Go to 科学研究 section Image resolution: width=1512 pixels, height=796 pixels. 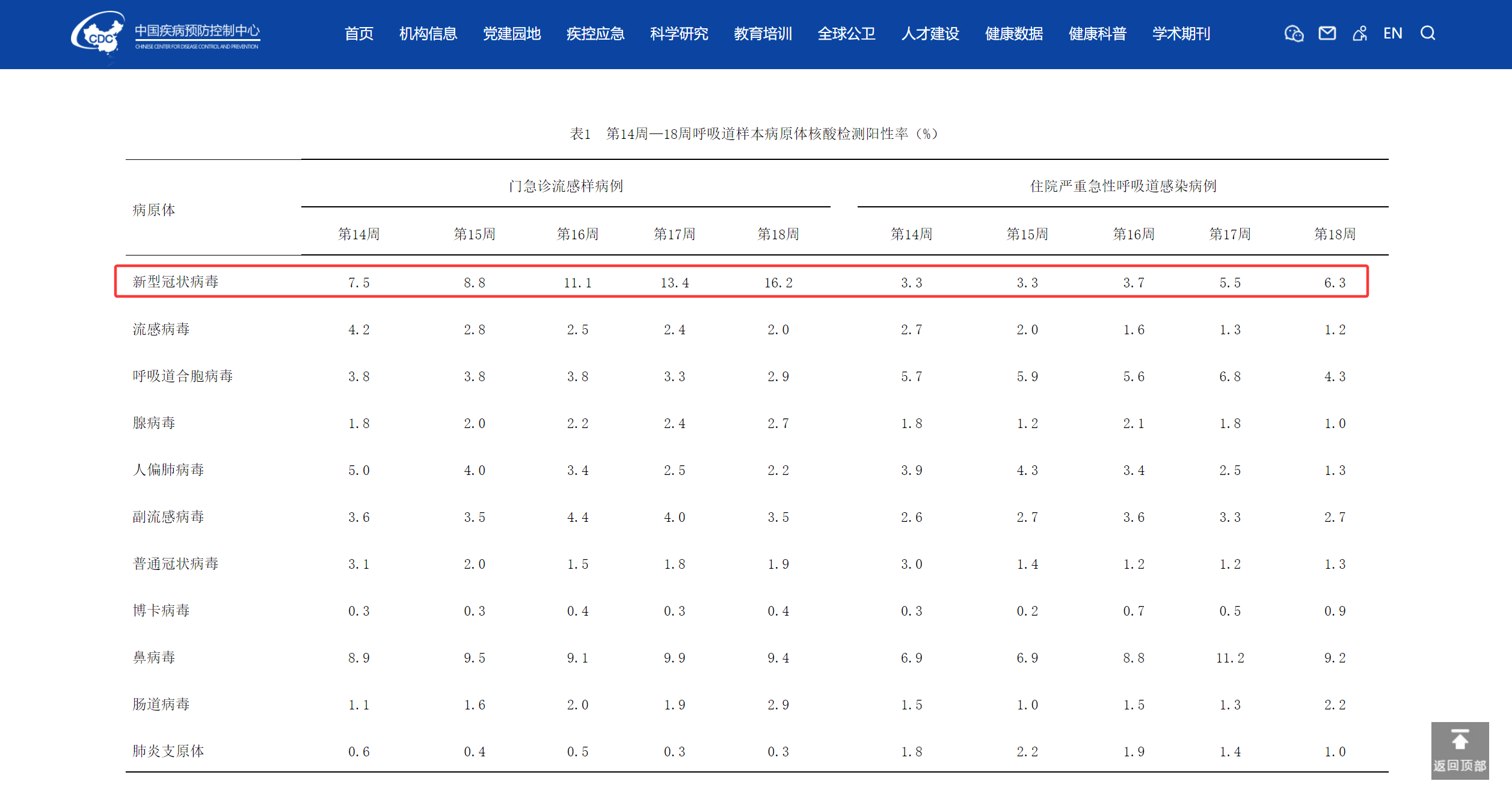click(679, 34)
